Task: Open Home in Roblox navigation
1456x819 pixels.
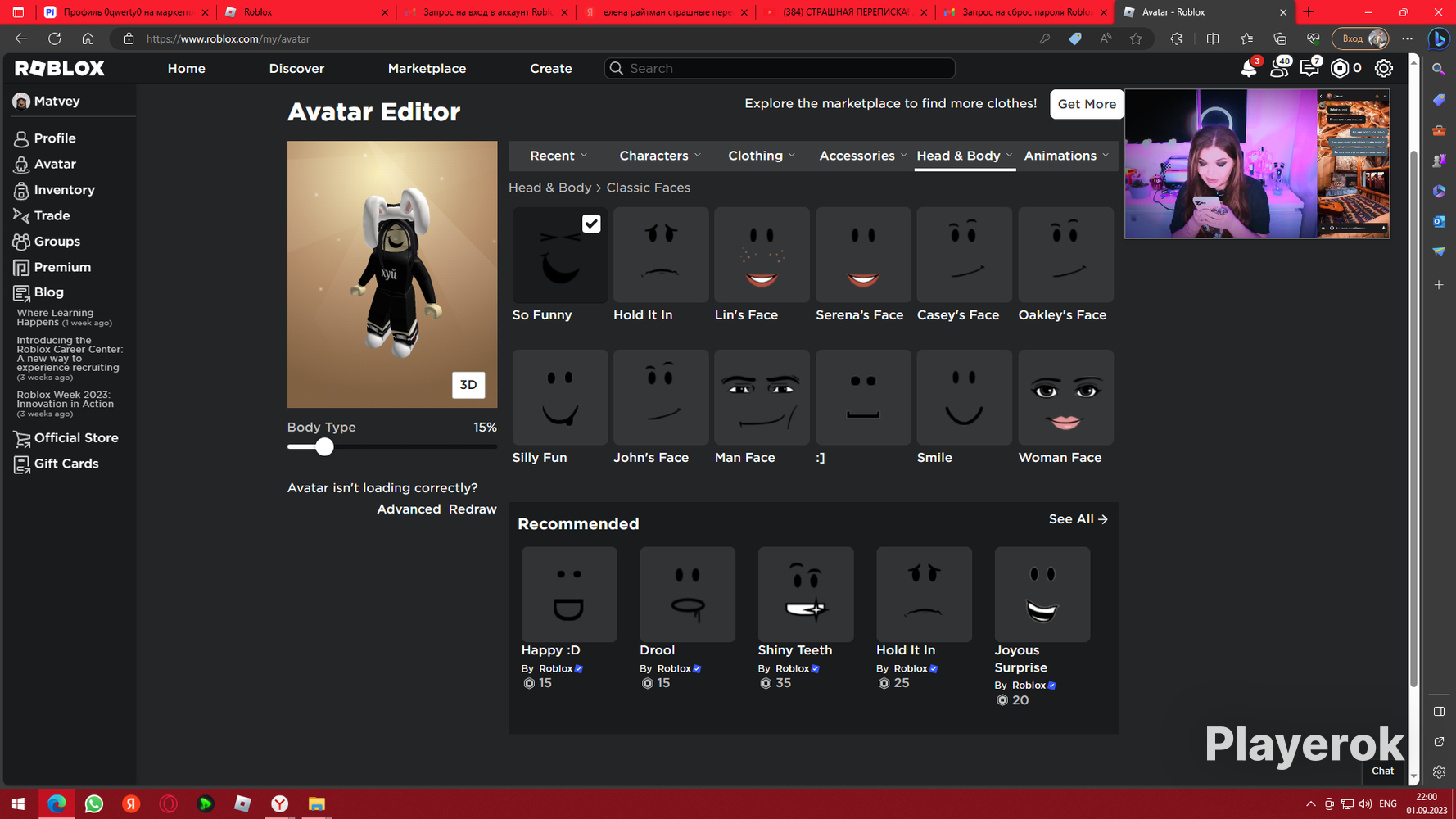Action: (187, 69)
